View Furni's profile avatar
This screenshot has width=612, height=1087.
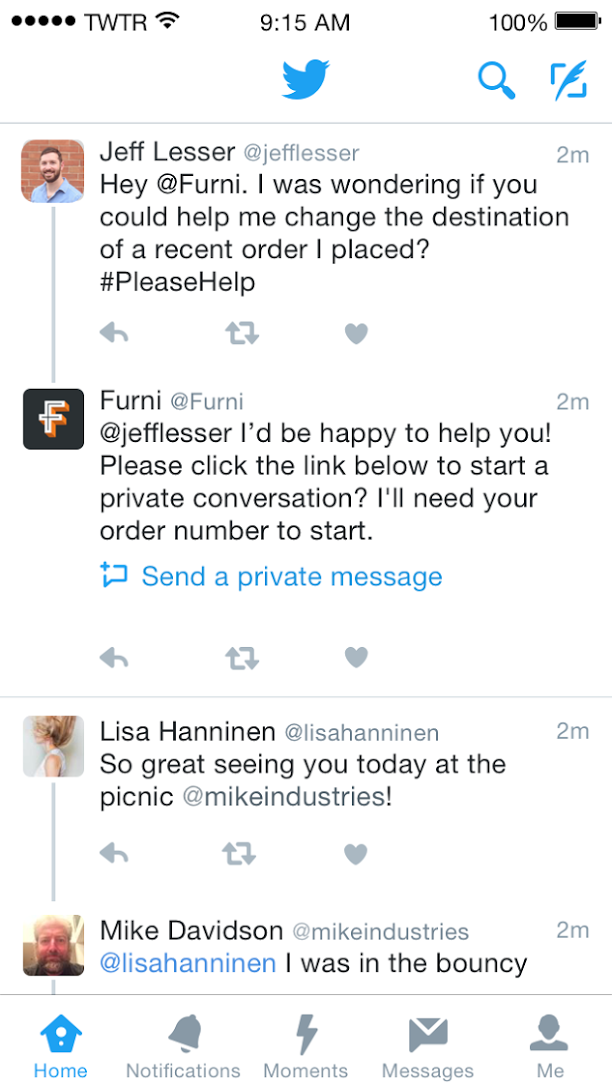click(53, 419)
